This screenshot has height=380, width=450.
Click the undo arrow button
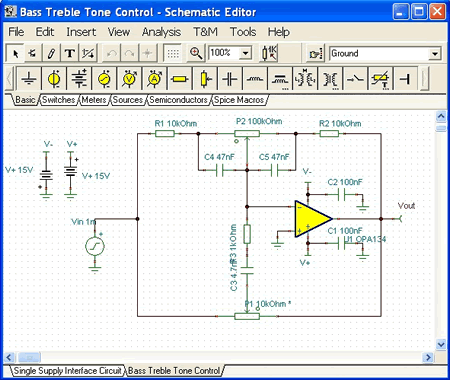tap(112, 53)
